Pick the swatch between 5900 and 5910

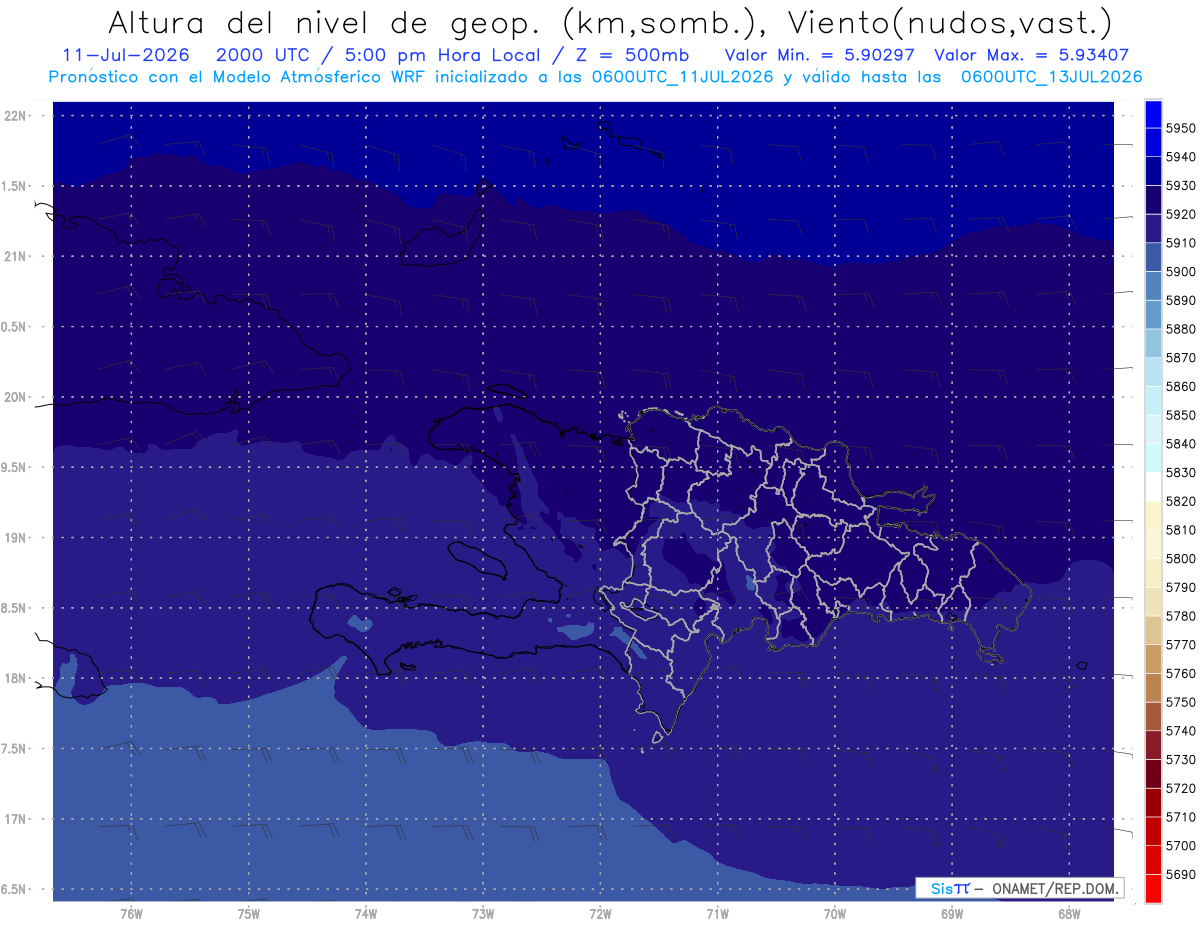click(1152, 257)
